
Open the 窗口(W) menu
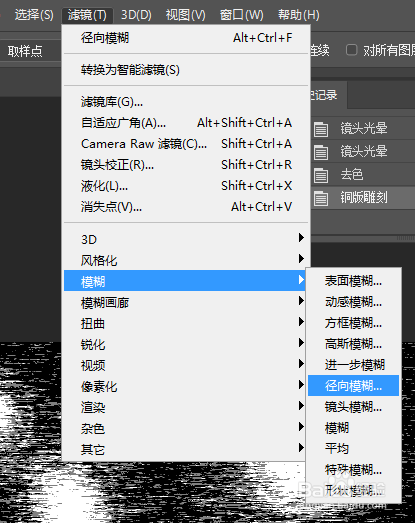[242, 15]
